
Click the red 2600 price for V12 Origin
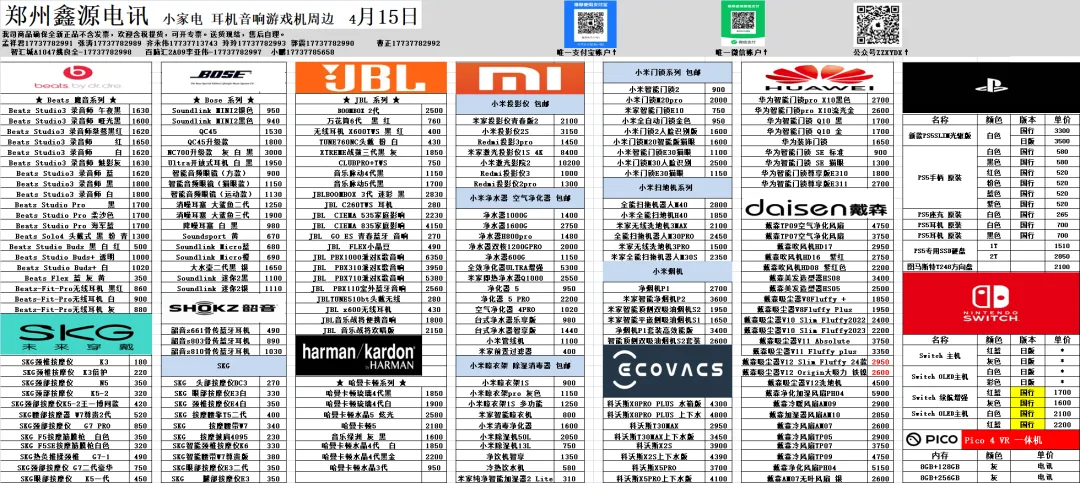(x=880, y=372)
